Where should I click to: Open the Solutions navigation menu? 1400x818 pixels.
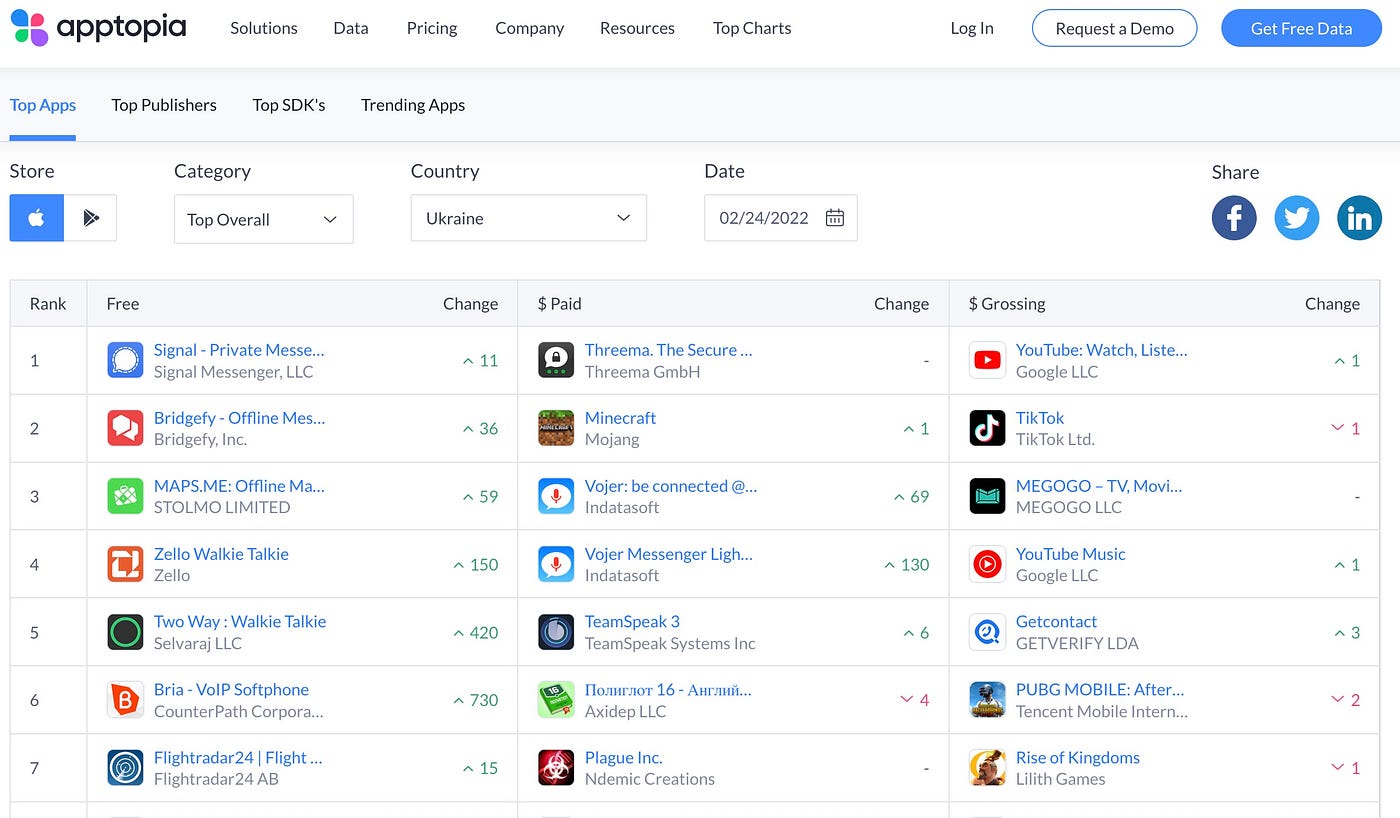pos(264,28)
